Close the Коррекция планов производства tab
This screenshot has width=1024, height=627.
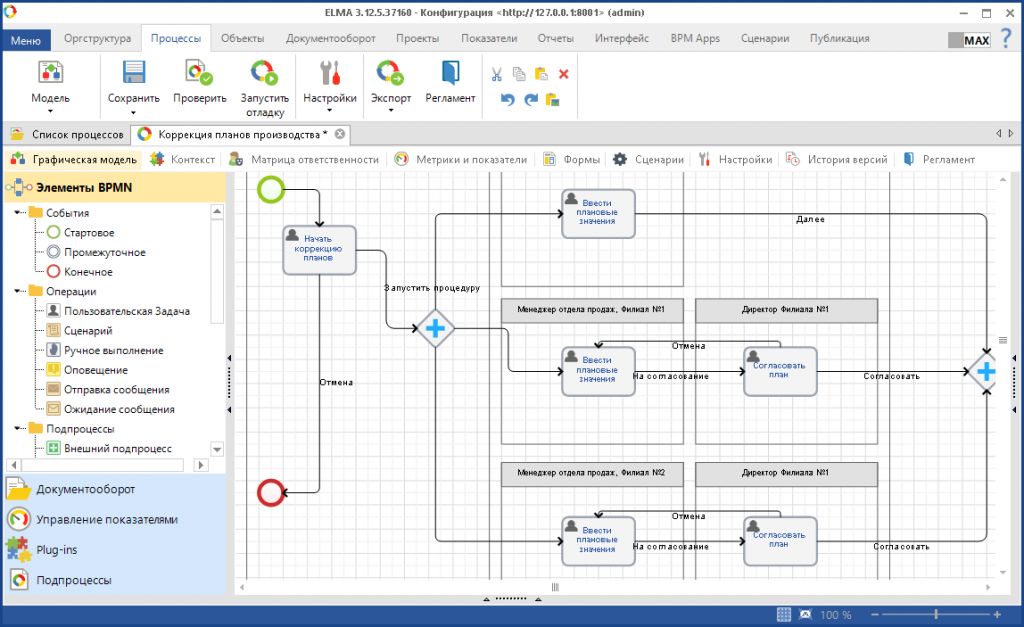pos(340,134)
